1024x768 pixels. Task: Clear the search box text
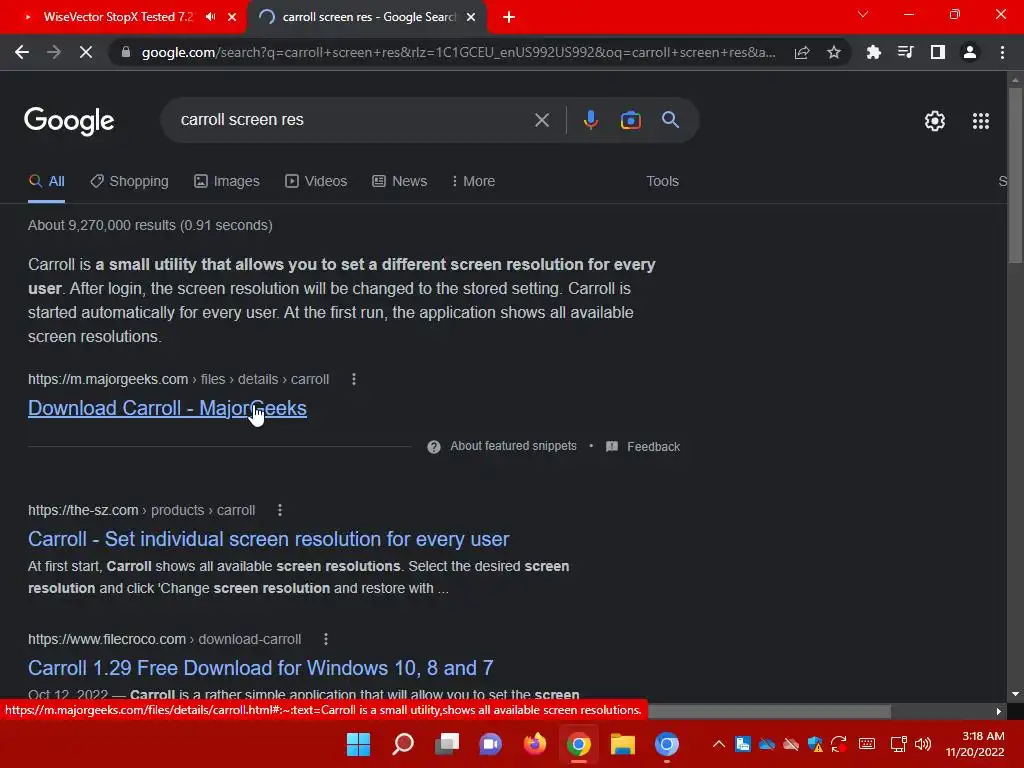pyautogui.click(x=542, y=120)
